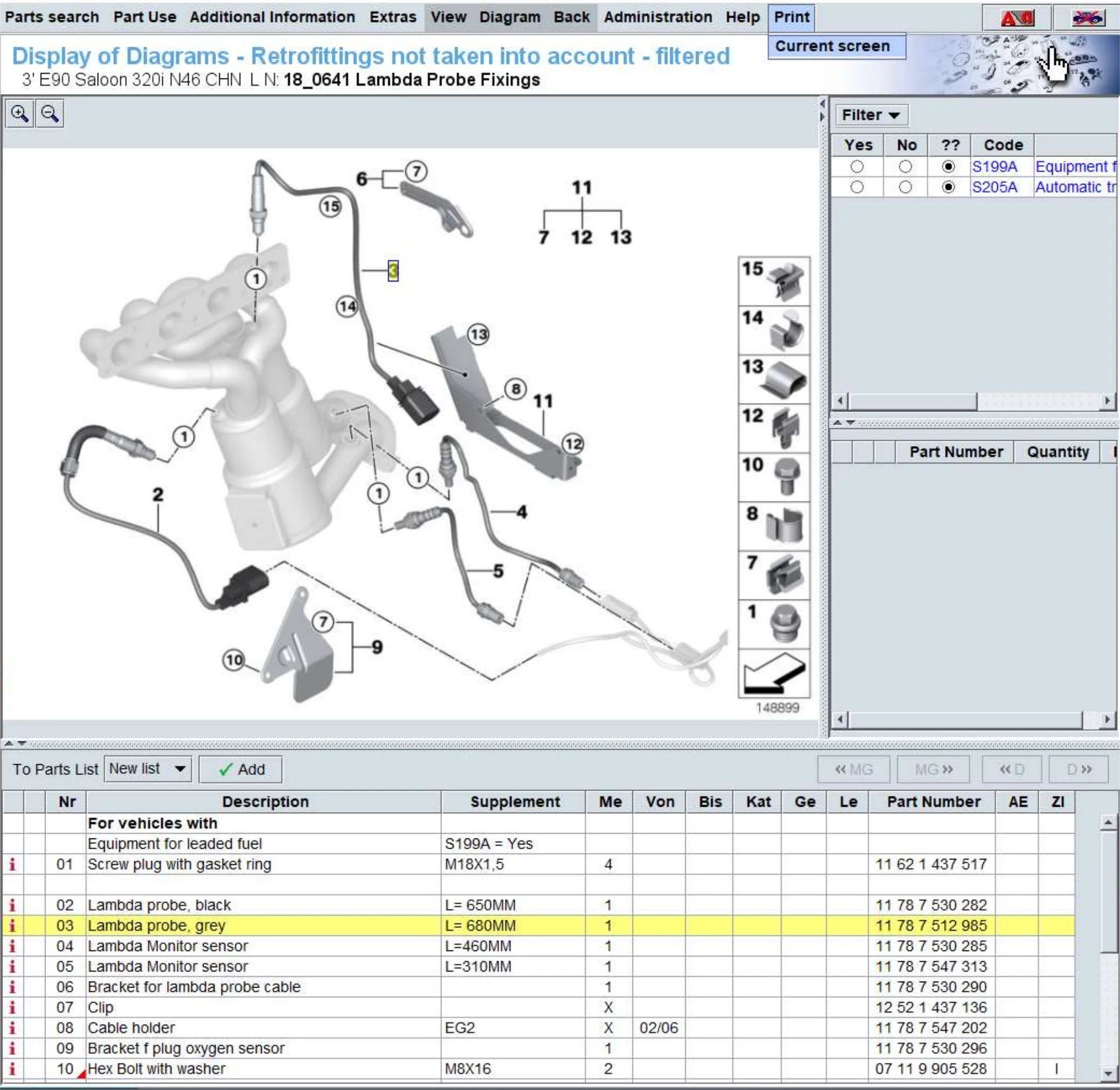Select thumbnail 12 clip in parts strip
This screenshot has width=1120, height=1090.
click(x=774, y=429)
